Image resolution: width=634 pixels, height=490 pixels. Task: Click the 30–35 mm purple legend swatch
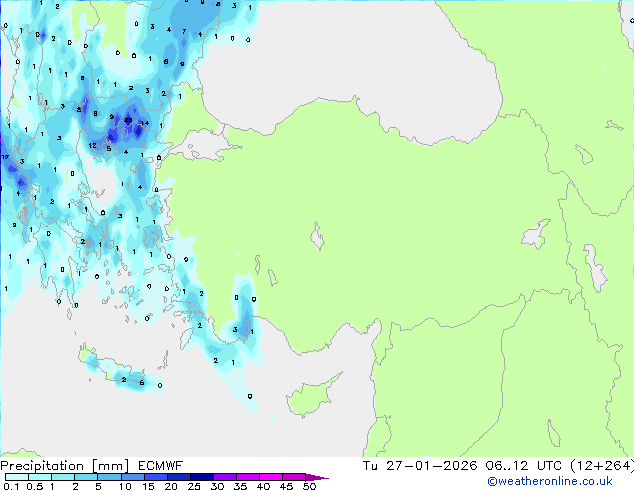[x=224, y=477]
